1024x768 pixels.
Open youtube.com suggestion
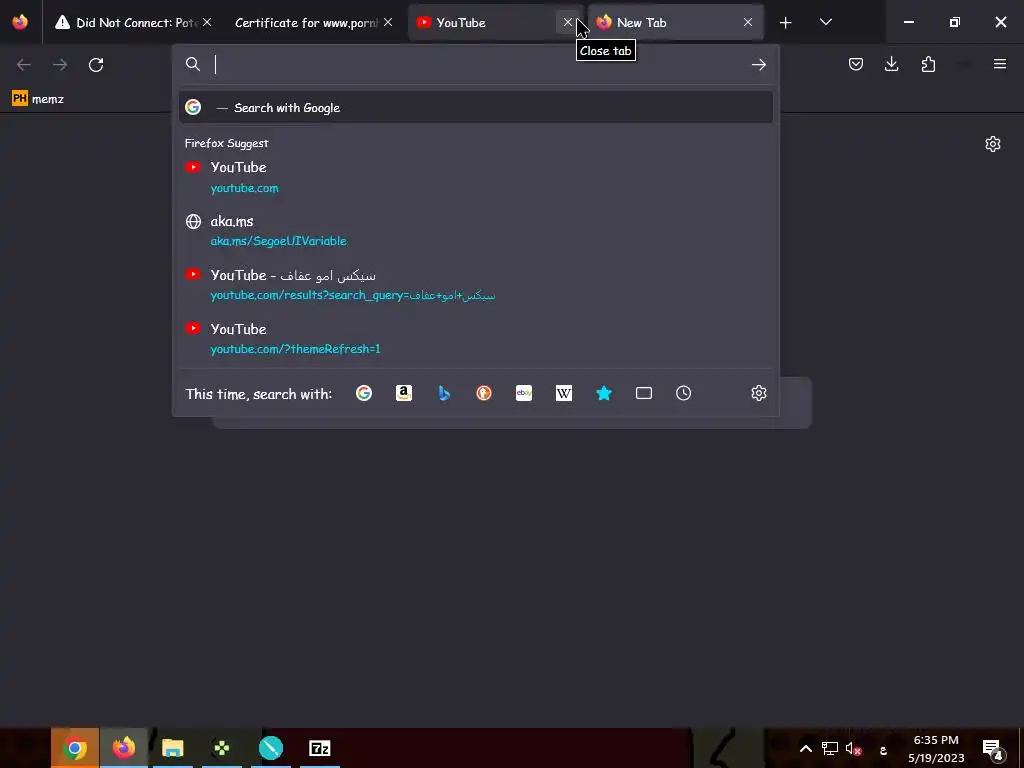[475, 177]
